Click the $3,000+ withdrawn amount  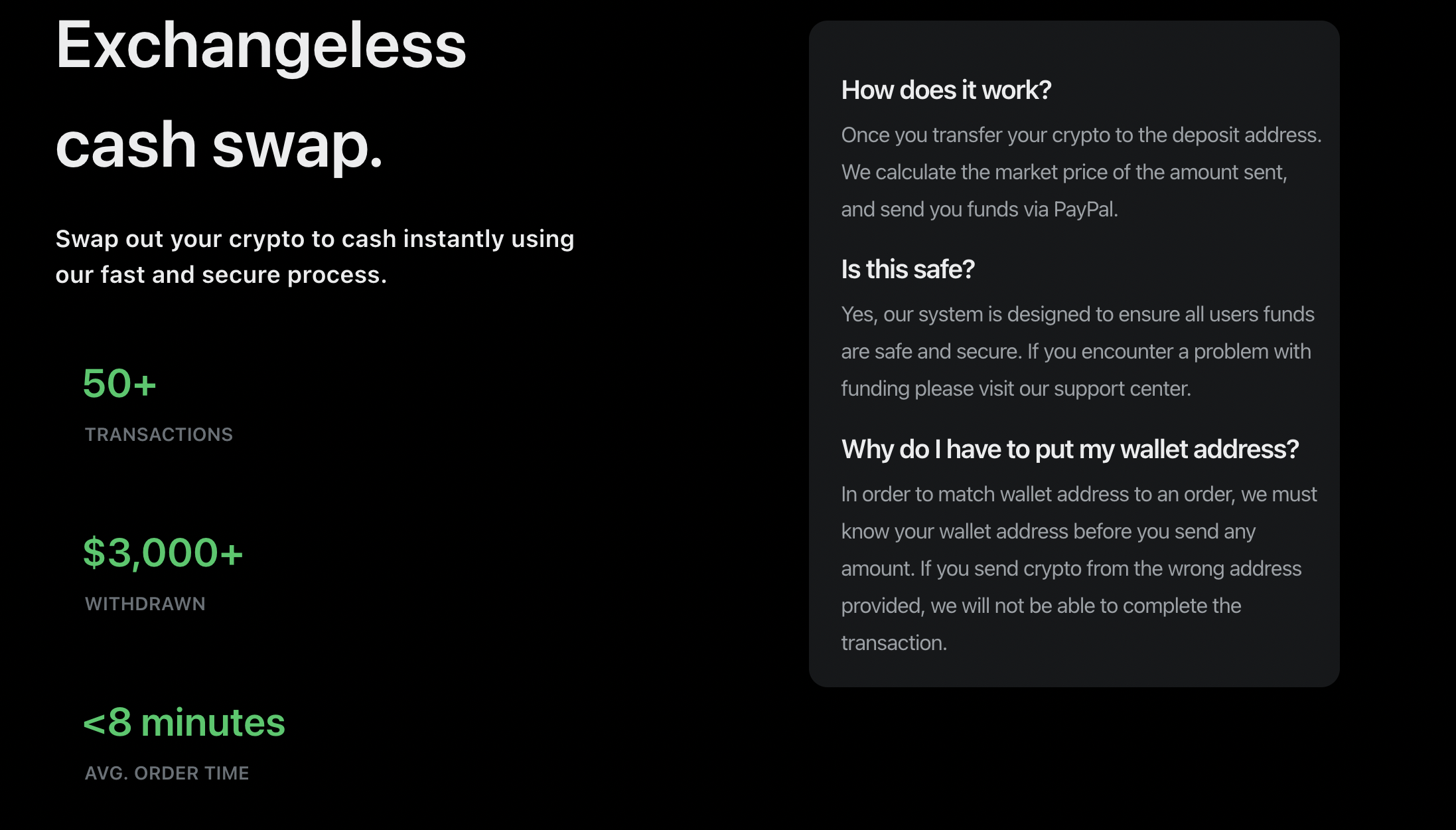coord(163,553)
